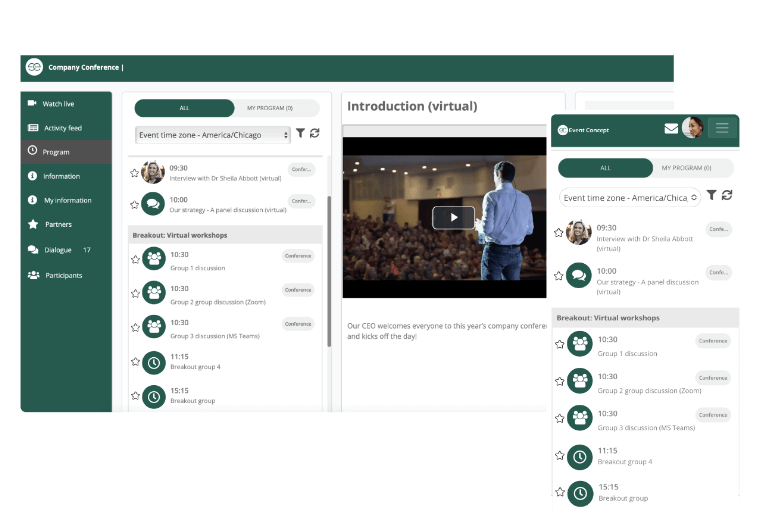Click refresh icon in mobile view
This screenshot has height=522, width=760.
(727, 195)
